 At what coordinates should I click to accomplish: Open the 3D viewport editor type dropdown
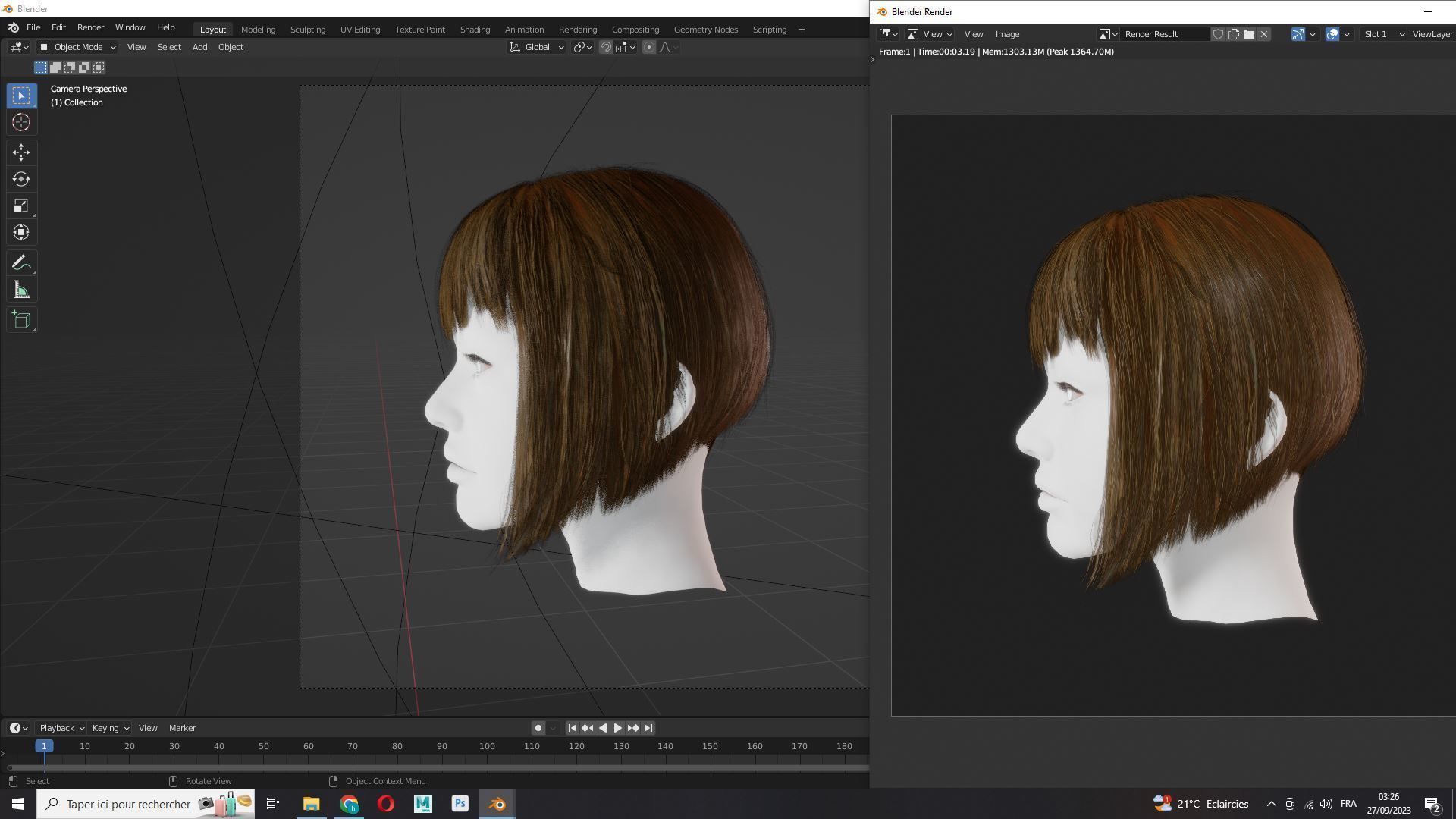click(19, 47)
